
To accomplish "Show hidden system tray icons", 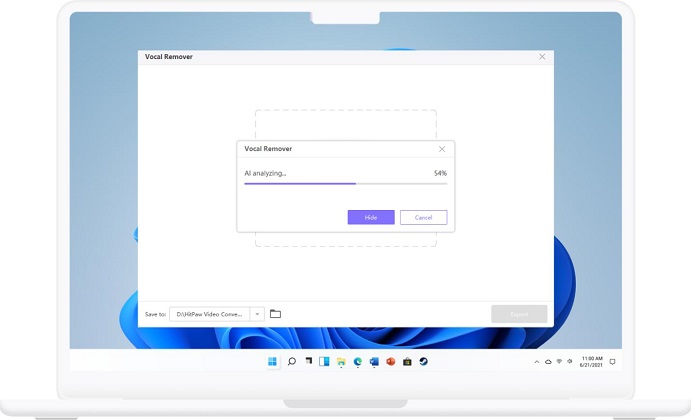I will coord(537,362).
